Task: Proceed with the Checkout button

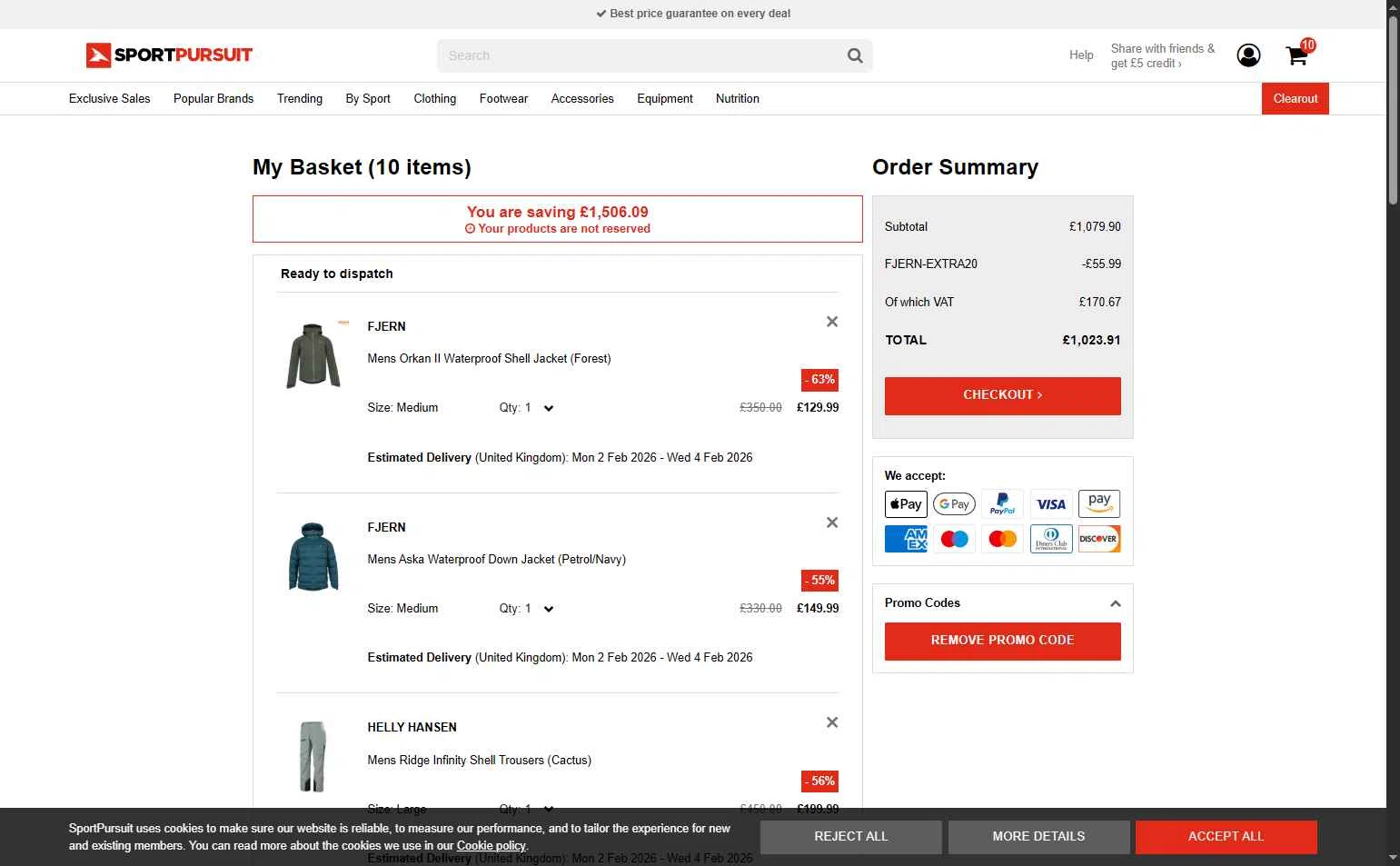Action: pos(1002,395)
